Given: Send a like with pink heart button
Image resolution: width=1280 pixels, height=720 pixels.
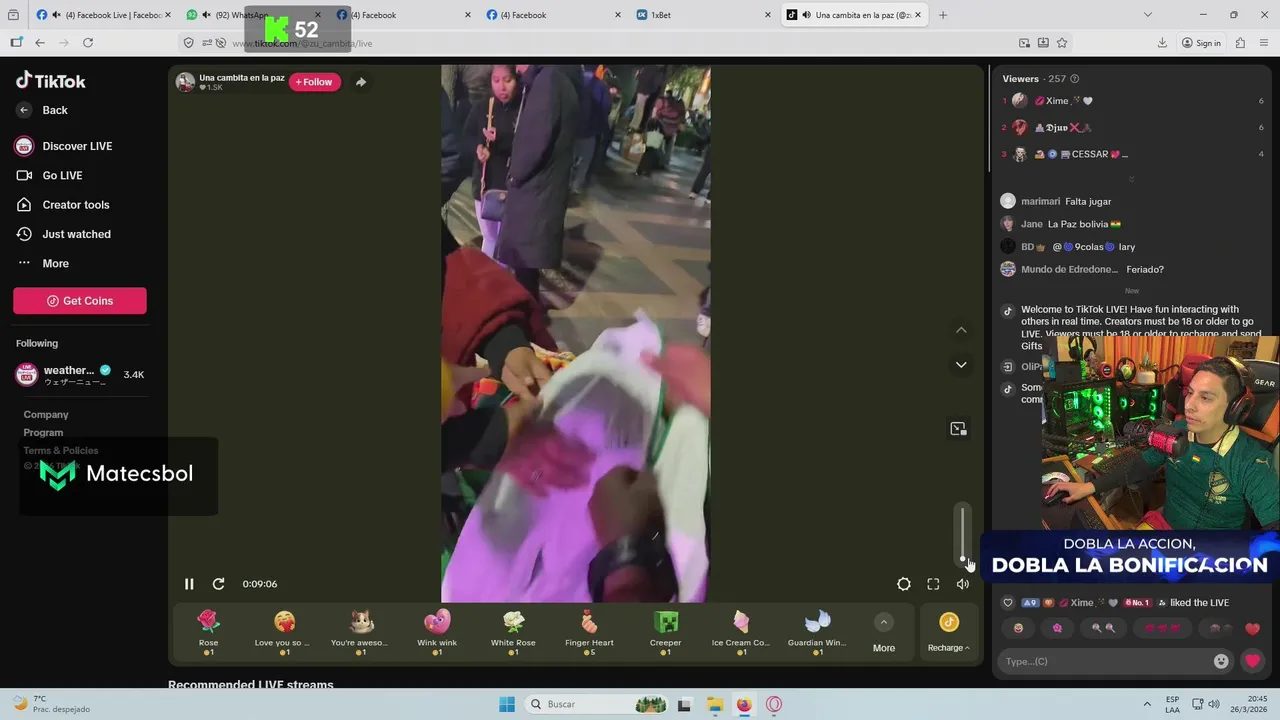Looking at the screenshot, I should [x=1252, y=661].
